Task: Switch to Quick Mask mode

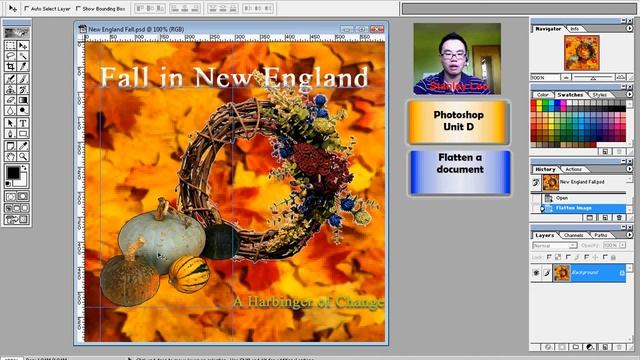Action: tap(23, 196)
